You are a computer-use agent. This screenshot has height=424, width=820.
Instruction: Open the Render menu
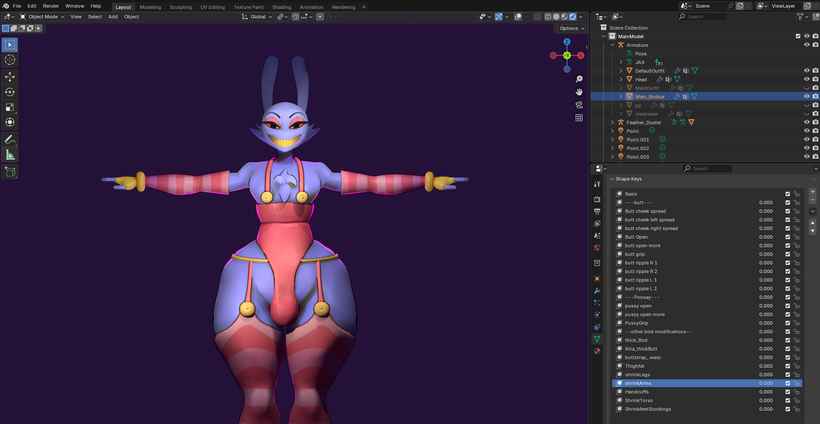click(x=50, y=6)
